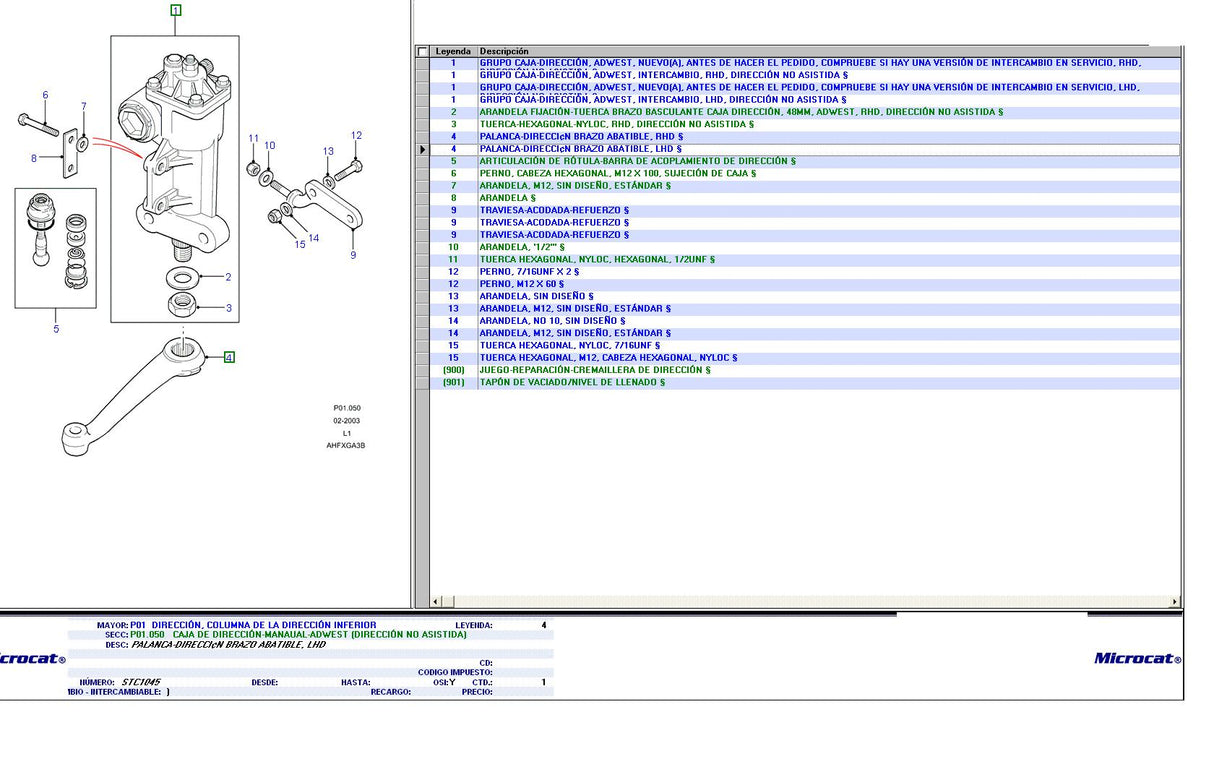Screen dimensions: 1214x759
Task: Select callout 3 beside the hex nut
Action: pos(228,308)
